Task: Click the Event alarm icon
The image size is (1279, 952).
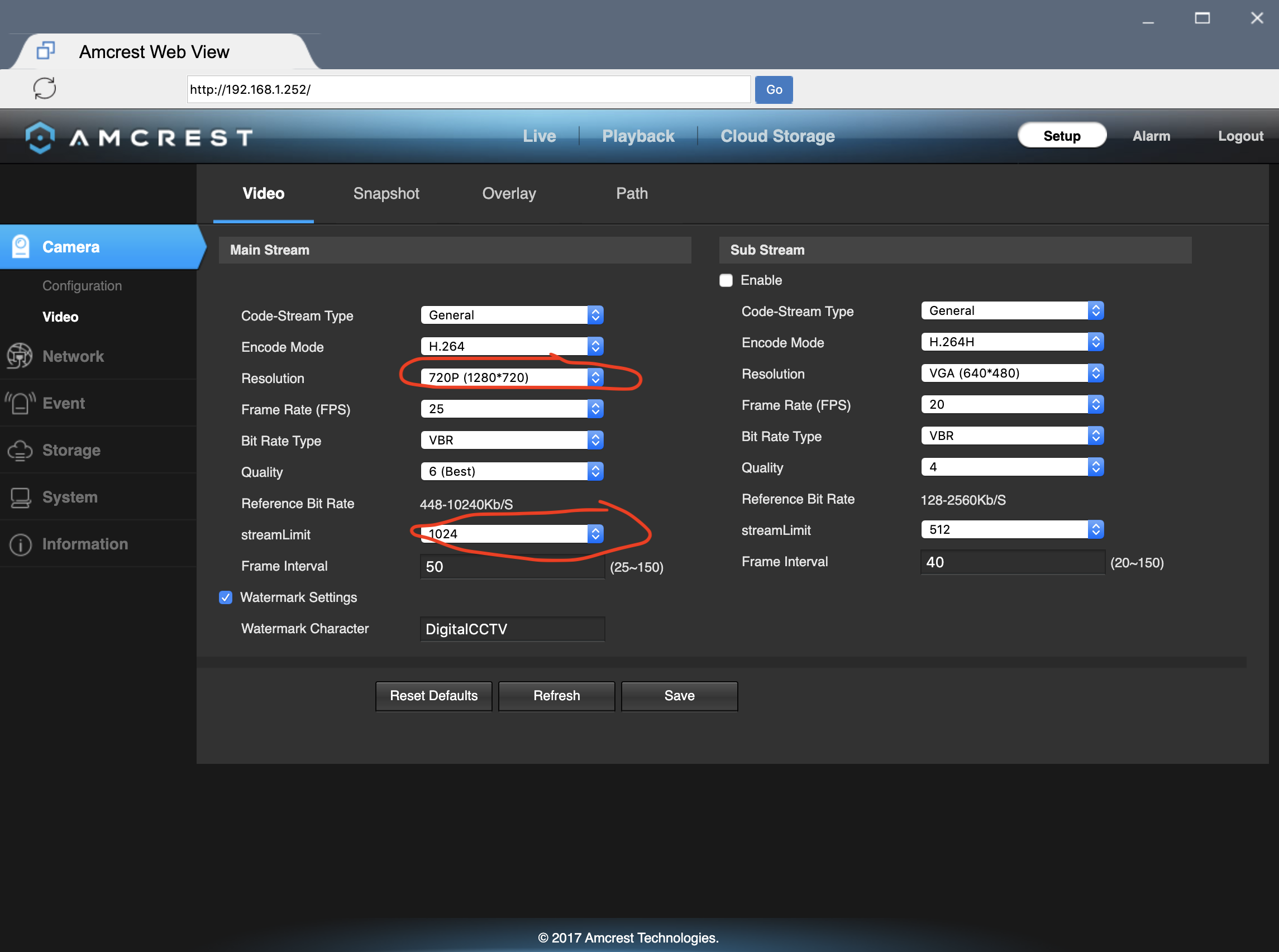Action: 20,403
